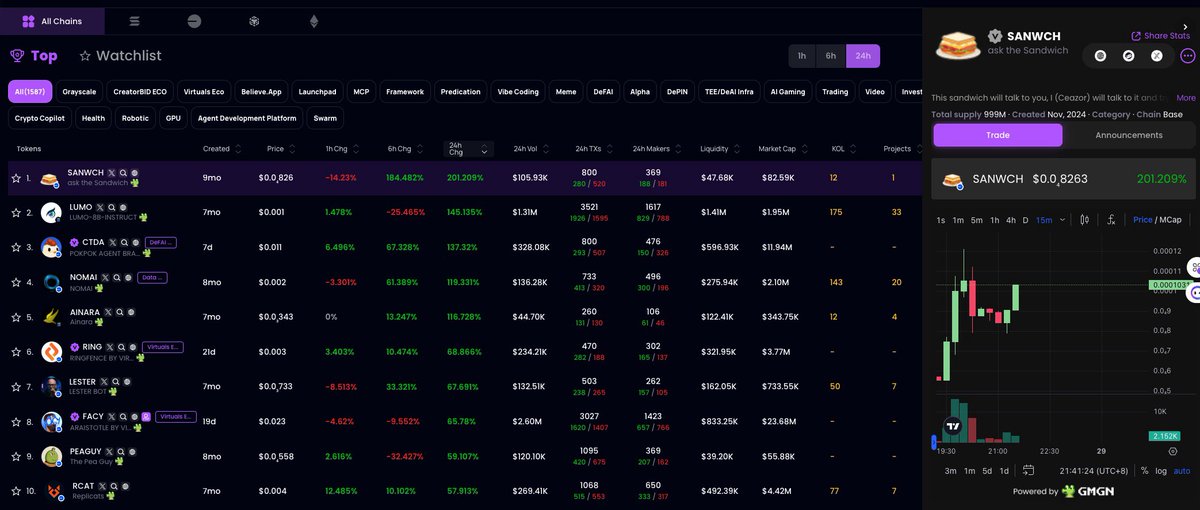Click search icon next to LUMO token

(114, 208)
